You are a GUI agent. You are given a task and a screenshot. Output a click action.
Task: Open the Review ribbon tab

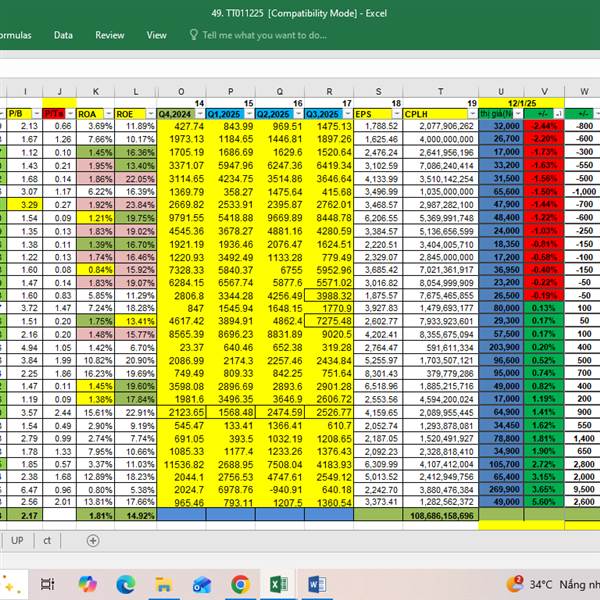pos(110,35)
